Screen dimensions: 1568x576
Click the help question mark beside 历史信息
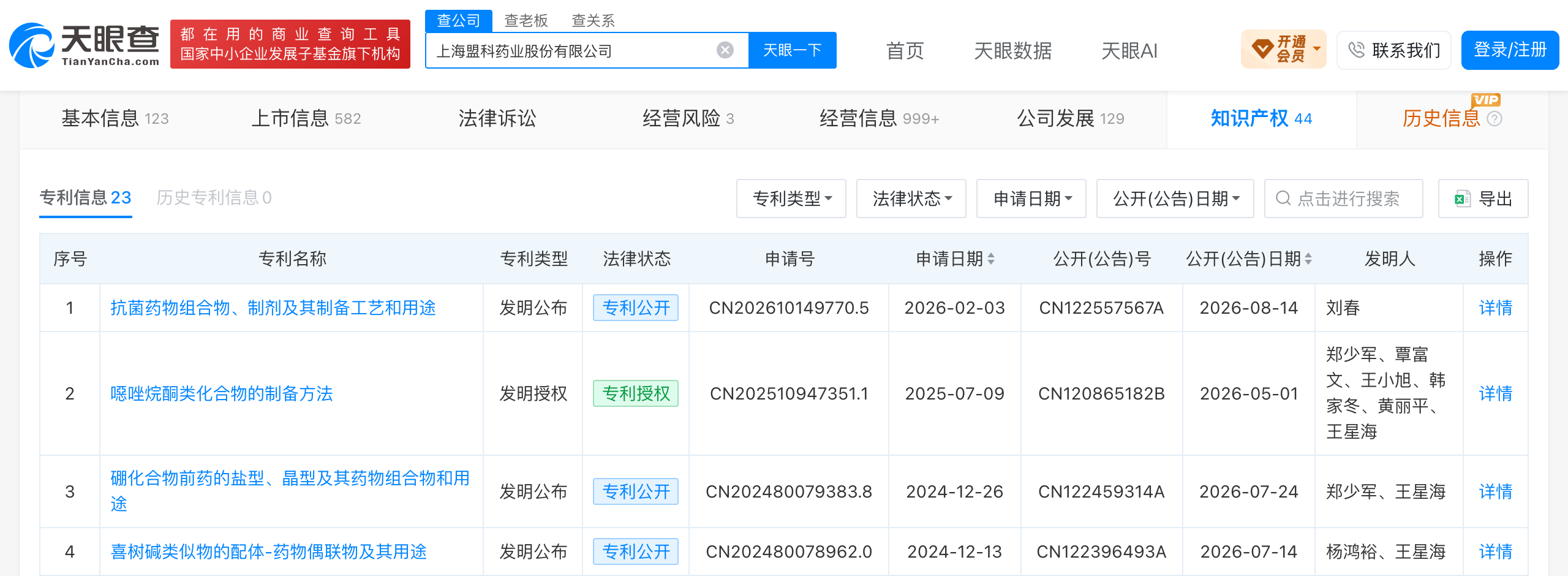(1494, 119)
